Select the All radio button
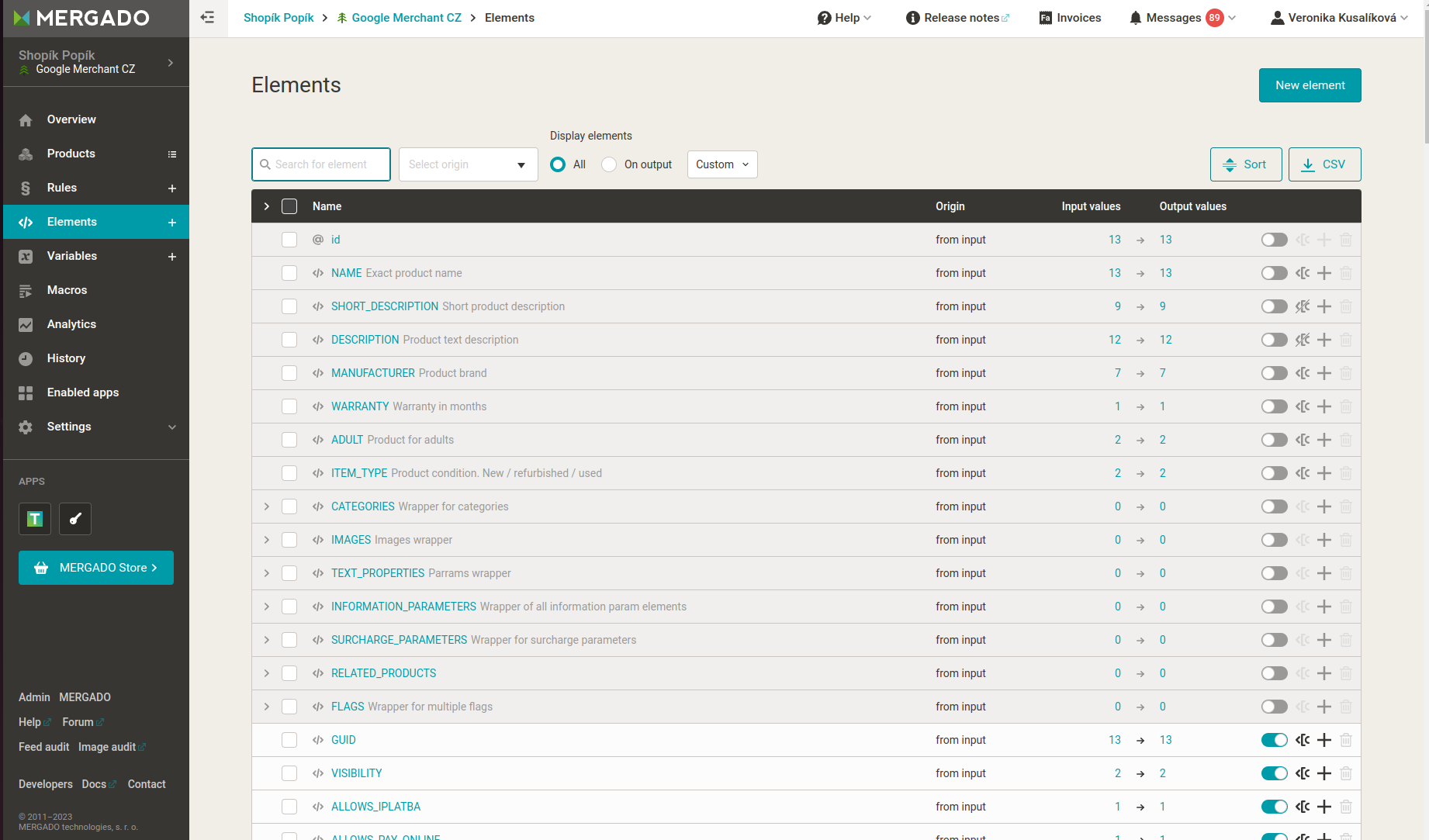 558,164
